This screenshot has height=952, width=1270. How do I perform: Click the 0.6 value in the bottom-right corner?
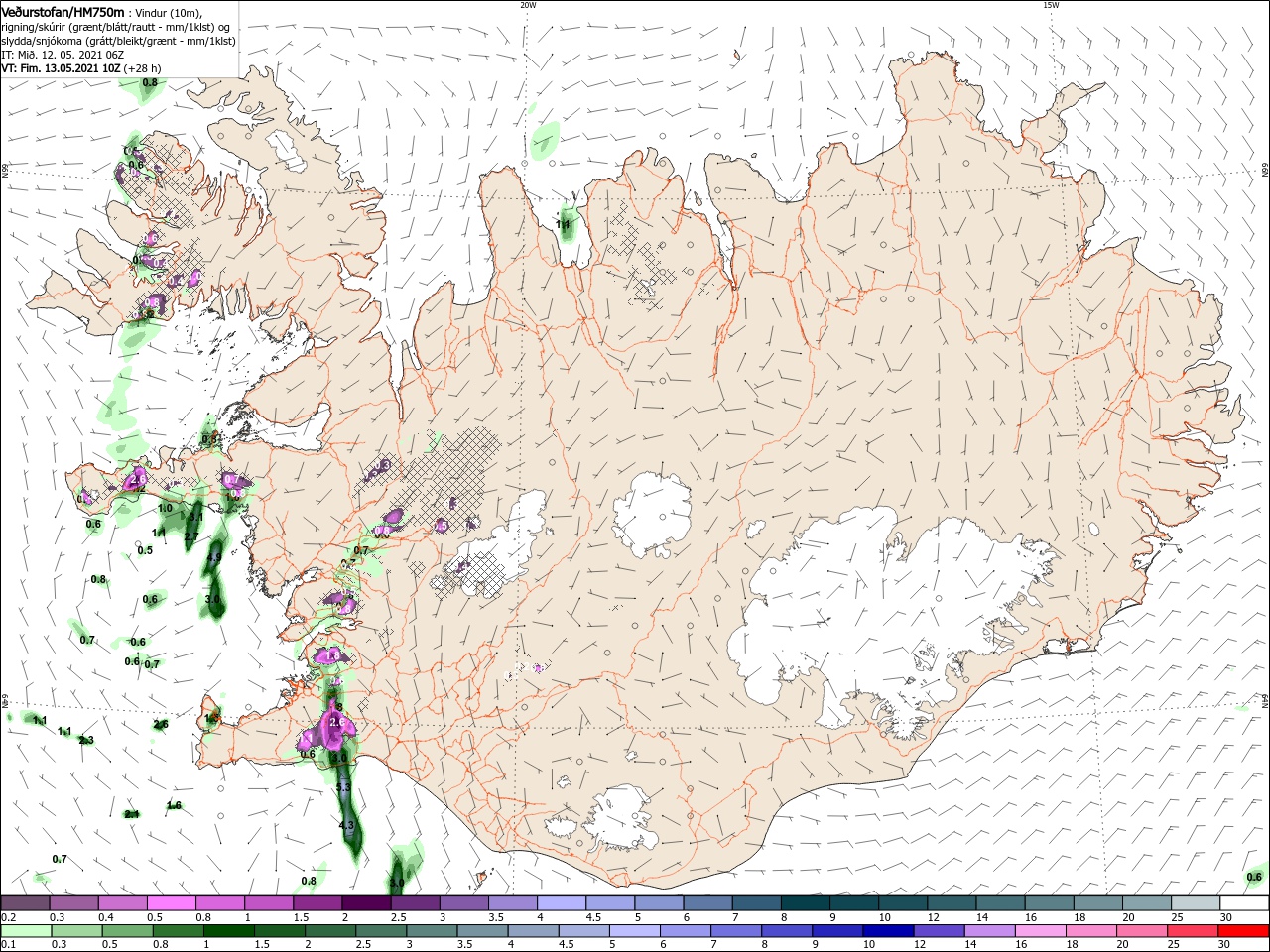(x=1254, y=877)
